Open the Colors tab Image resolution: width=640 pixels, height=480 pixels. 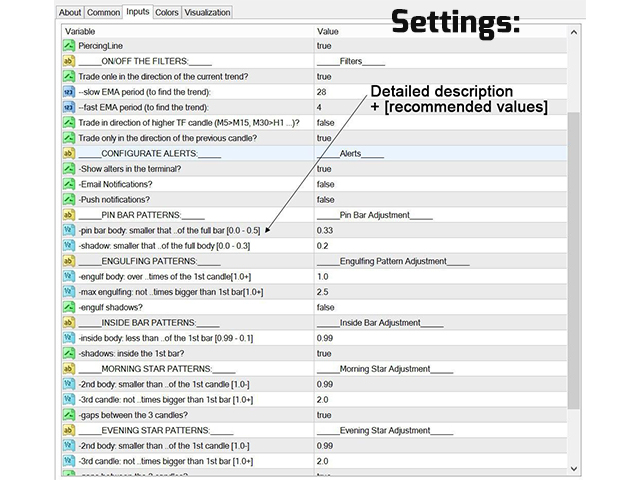[167, 12]
